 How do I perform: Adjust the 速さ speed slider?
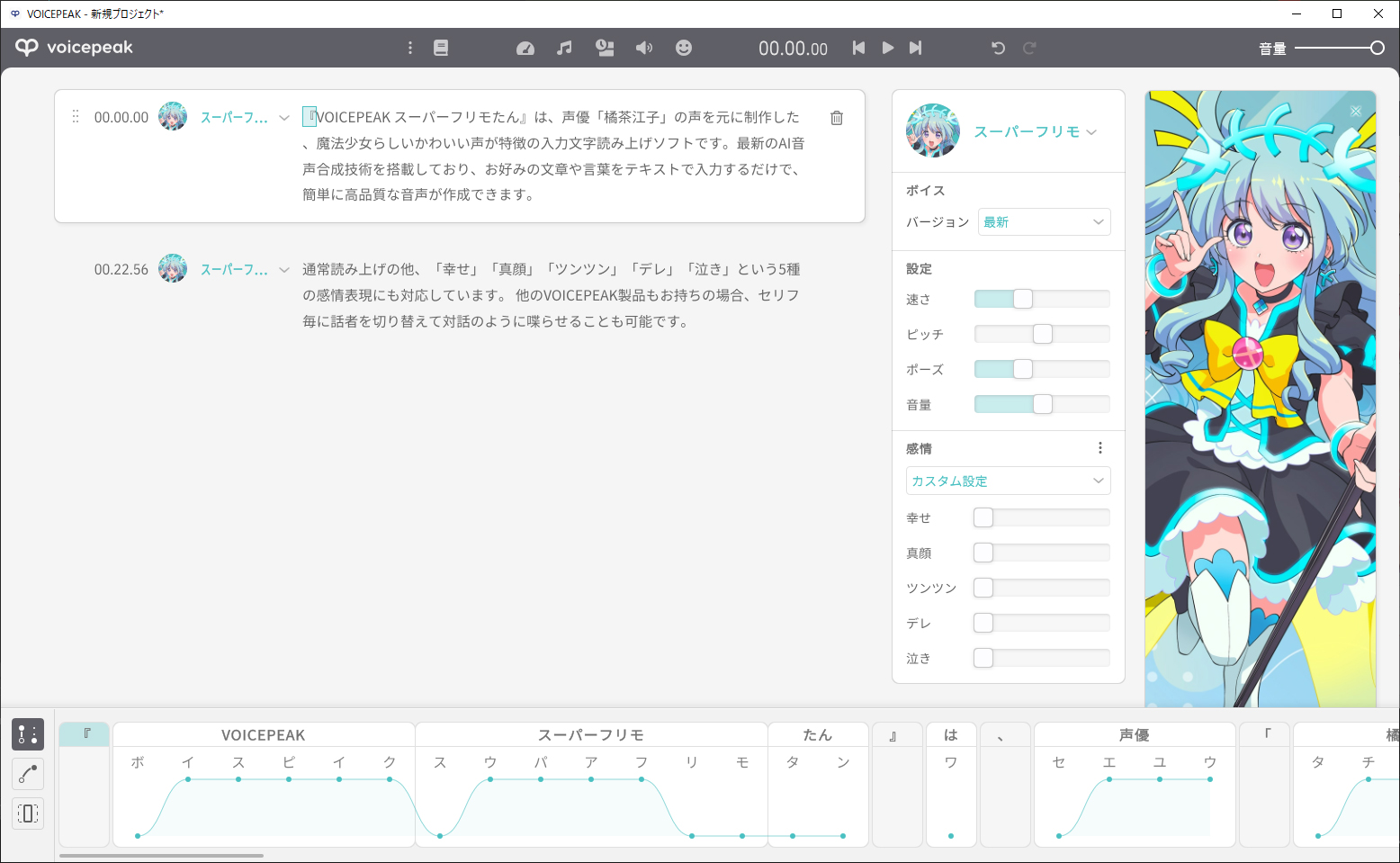1042,299
